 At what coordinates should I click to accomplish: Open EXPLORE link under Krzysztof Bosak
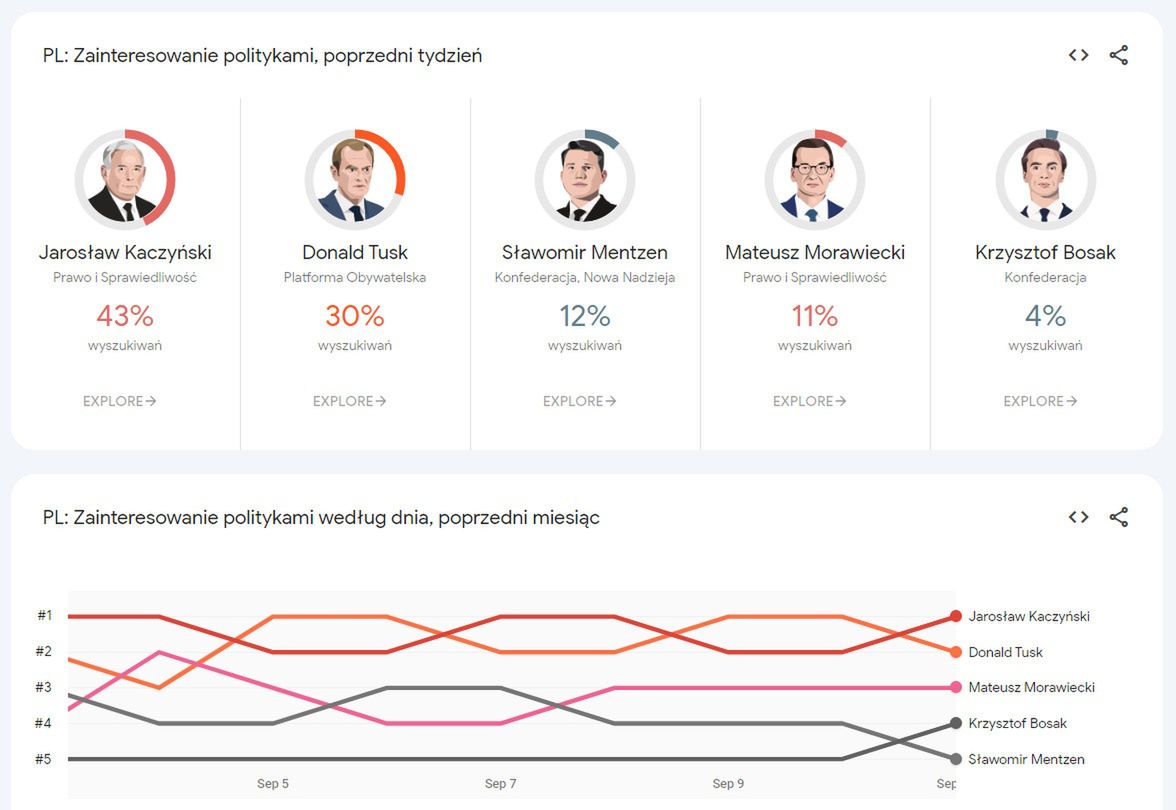[1040, 401]
